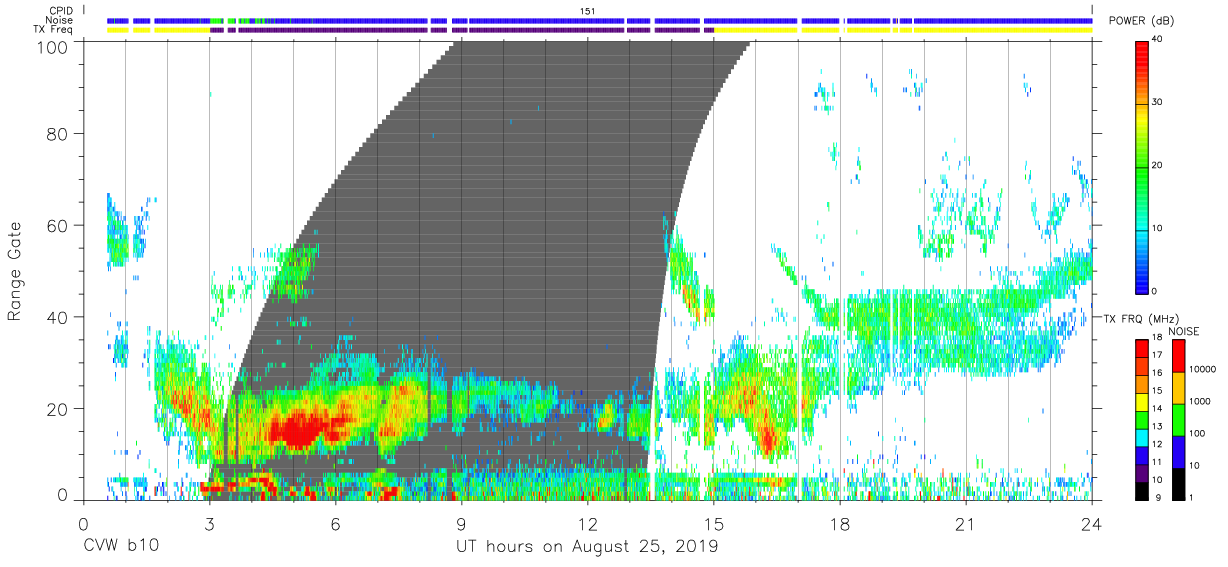The image size is (1228, 567).
Task: Click the orange segment of the NOISE legend
Action: 1179,388
